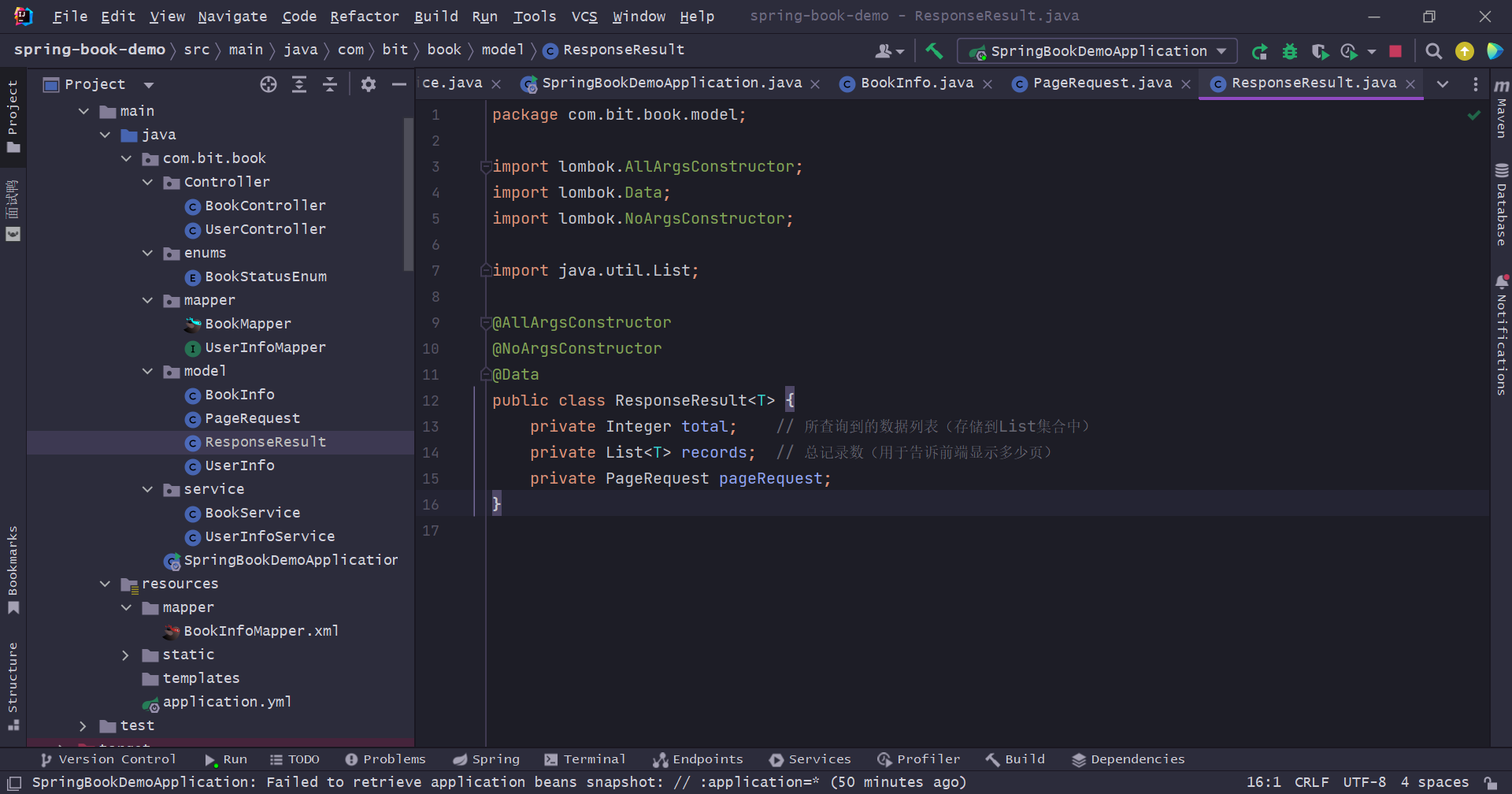Select opened file locate target icon
The height and width of the screenshot is (794, 1512).
pyautogui.click(x=269, y=84)
